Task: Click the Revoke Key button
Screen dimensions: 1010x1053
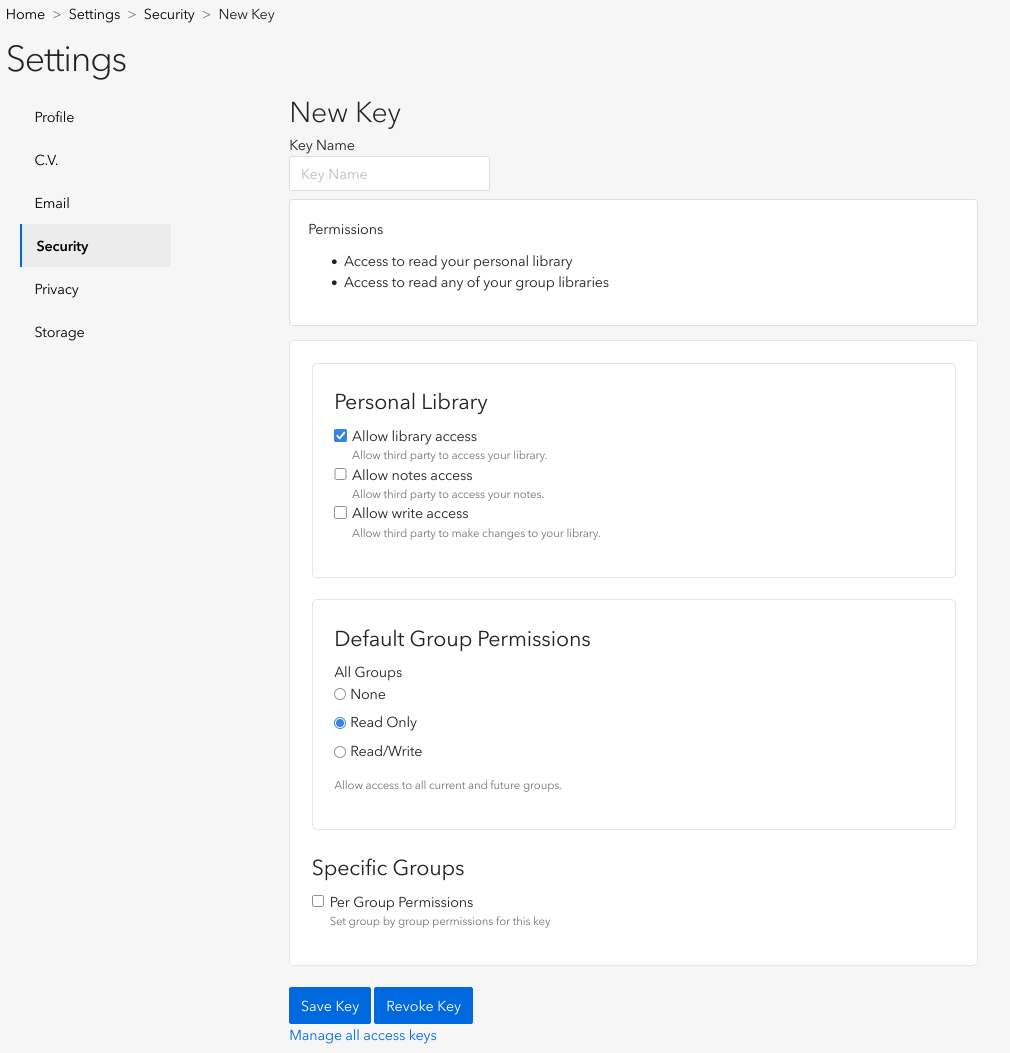Action: (x=423, y=1006)
